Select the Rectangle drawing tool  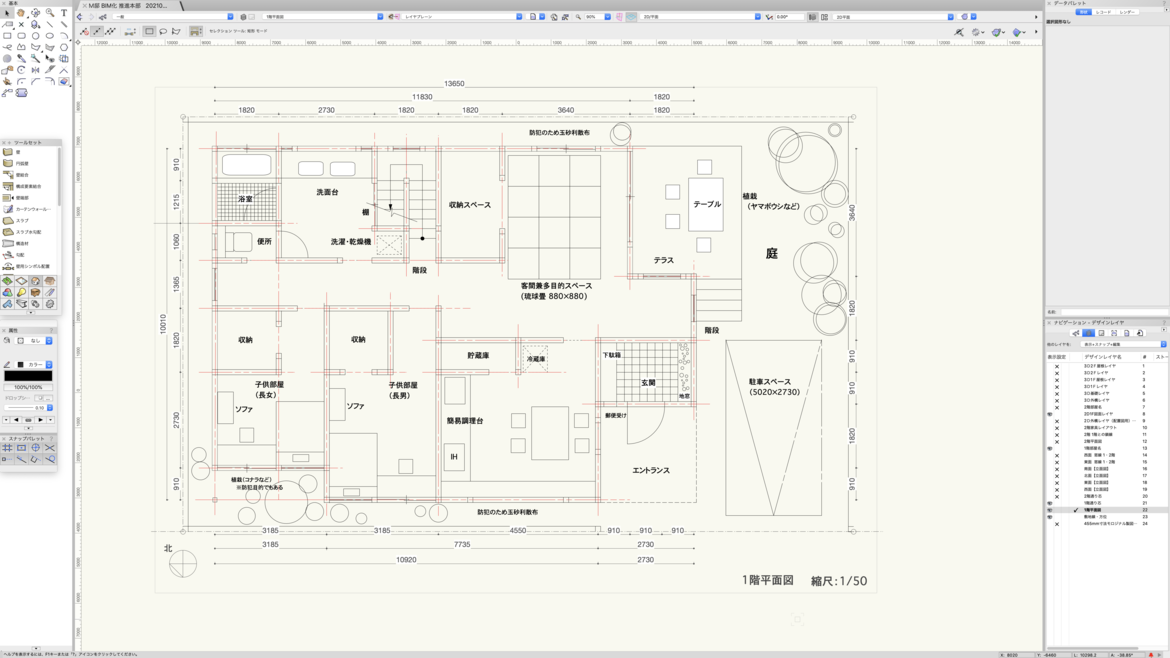7,36
